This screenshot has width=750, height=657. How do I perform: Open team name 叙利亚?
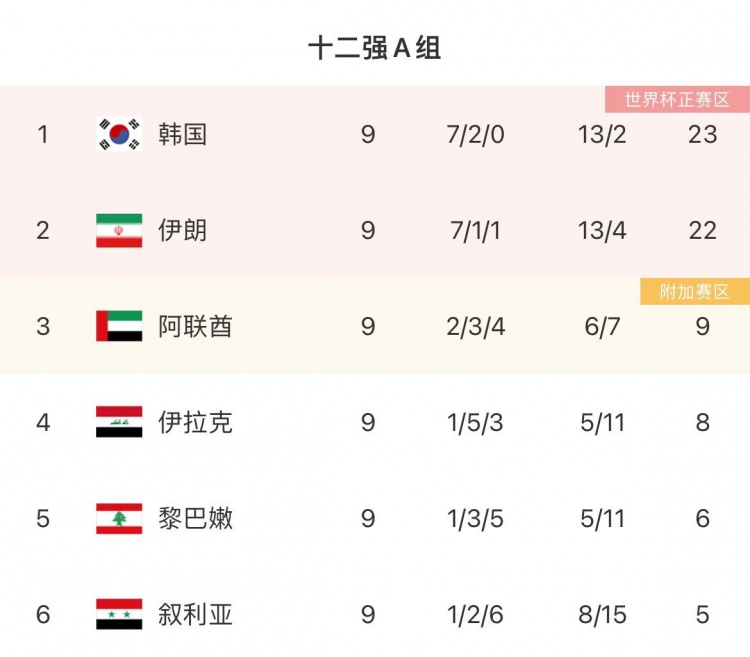pos(195,614)
